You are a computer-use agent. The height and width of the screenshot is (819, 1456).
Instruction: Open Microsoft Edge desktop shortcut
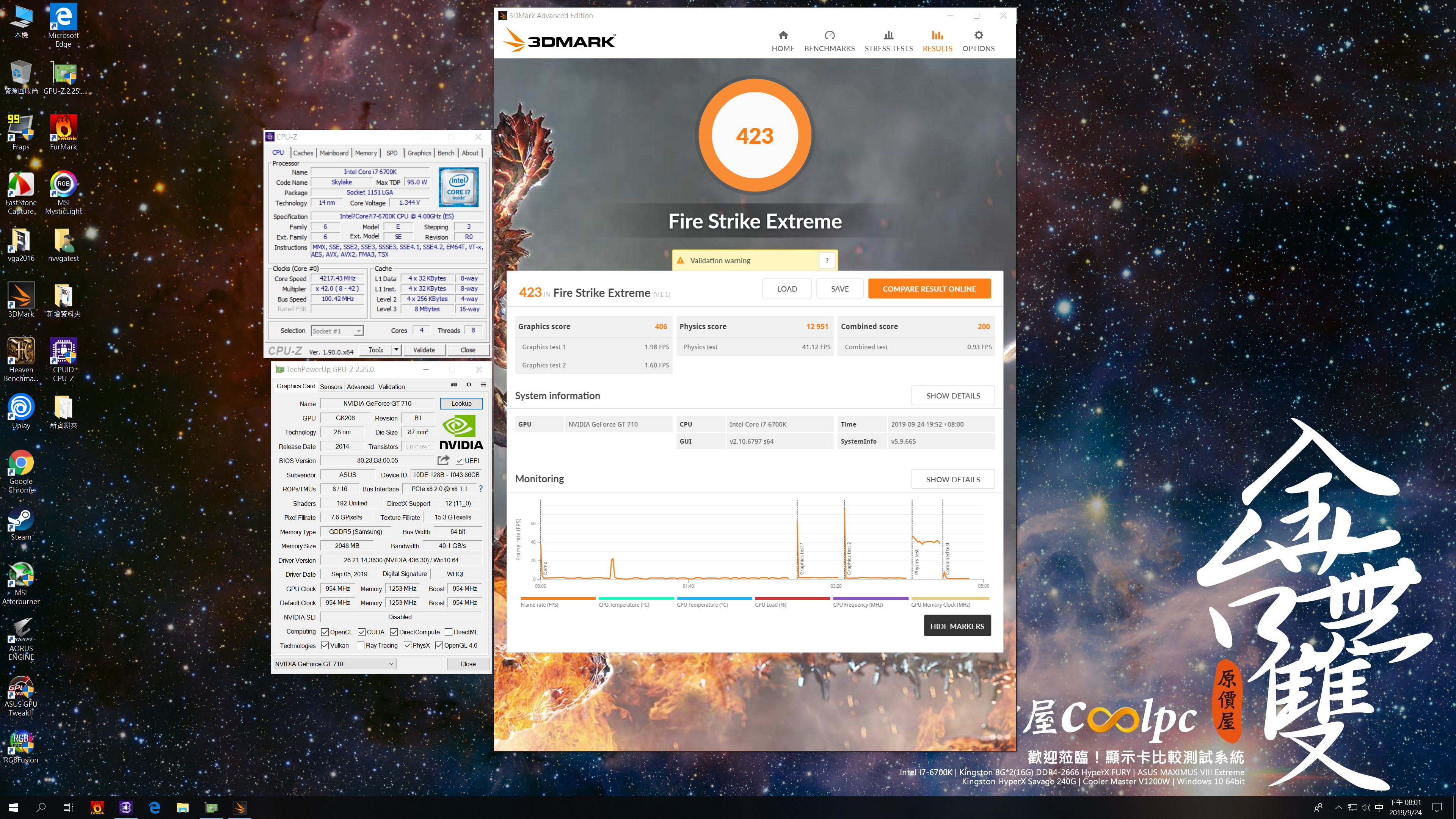coord(63,25)
